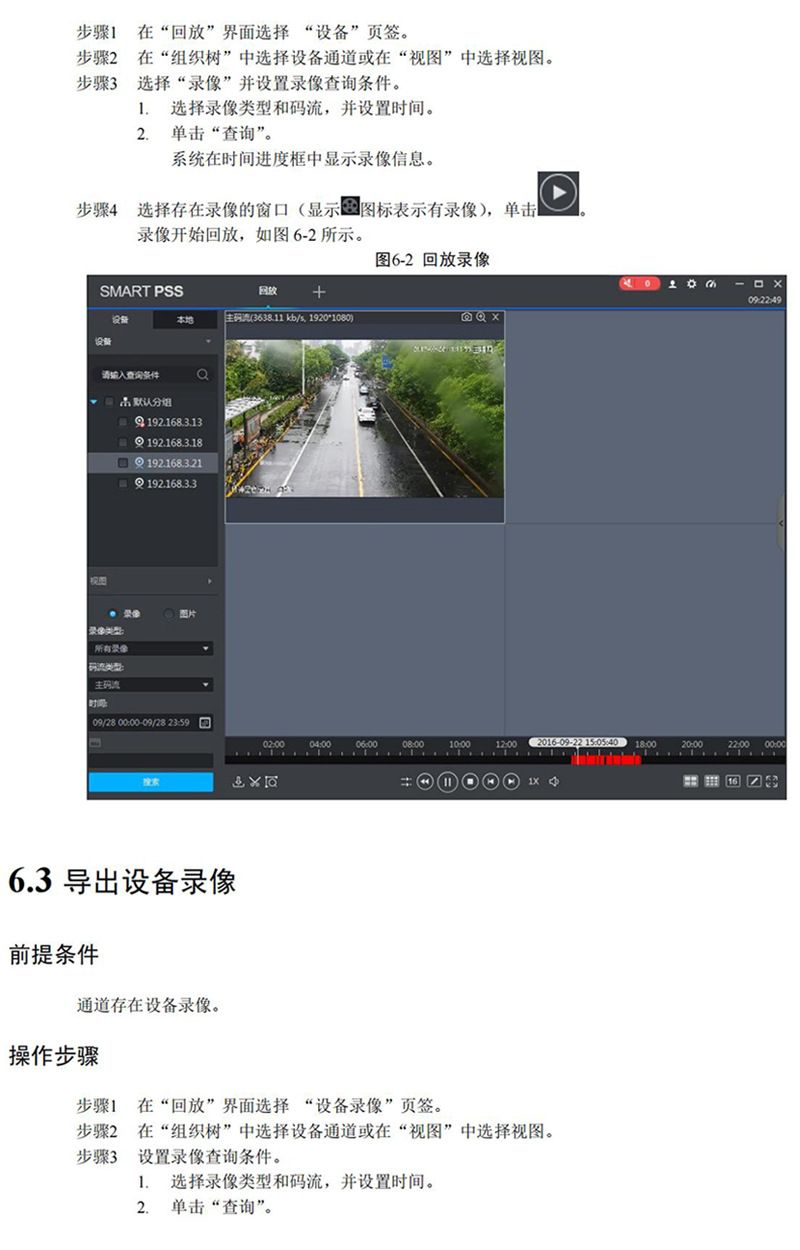800x1250 pixels.
Task: Click the rewind button in playback controls
Action: coord(425,781)
